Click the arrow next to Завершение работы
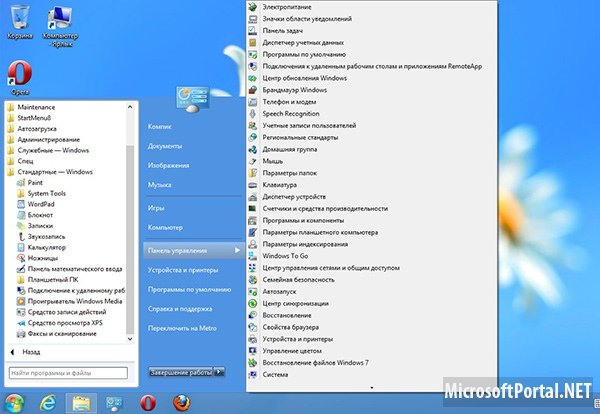Image resolution: width=600 pixels, height=414 pixels. [219, 372]
